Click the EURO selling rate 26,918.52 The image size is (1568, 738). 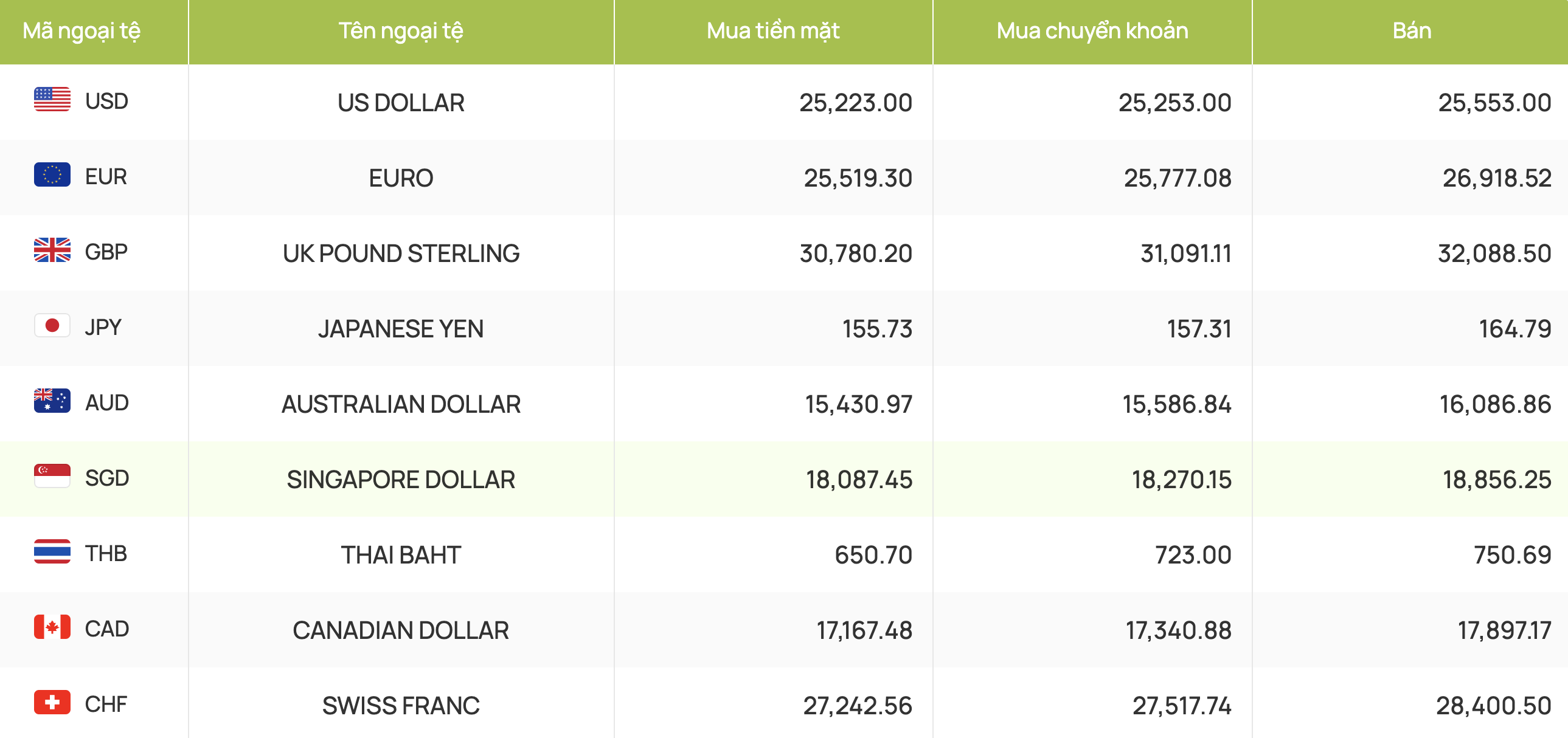tap(1496, 178)
